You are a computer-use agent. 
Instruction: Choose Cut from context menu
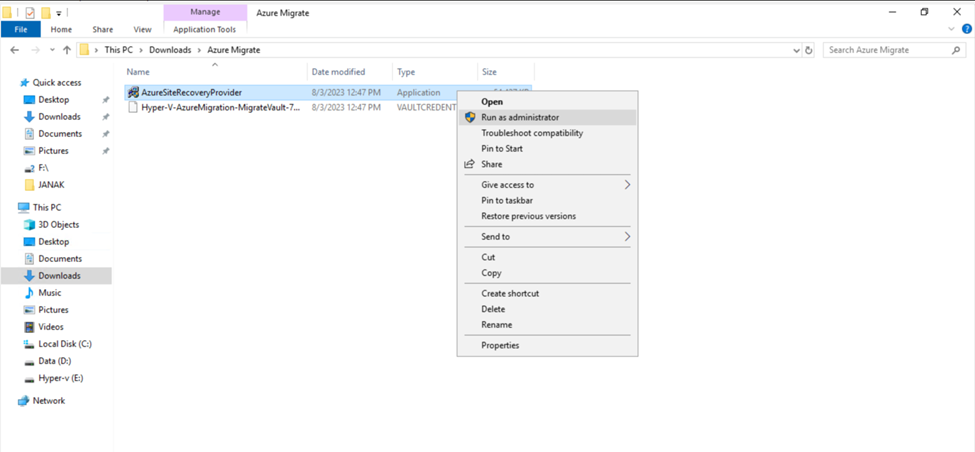click(547, 257)
